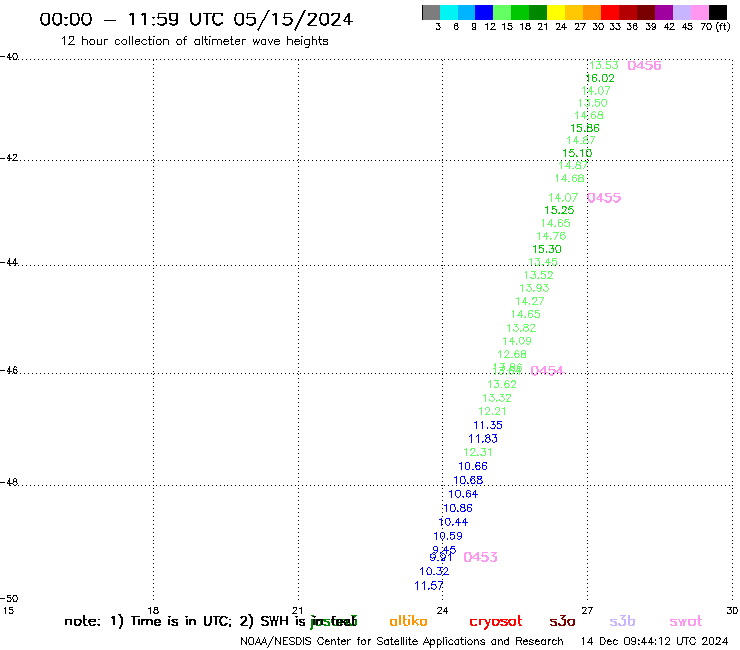Viewport: 740px width, 650px height.
Task: Click the wave height value '14.09'
Action: [517, 341]
